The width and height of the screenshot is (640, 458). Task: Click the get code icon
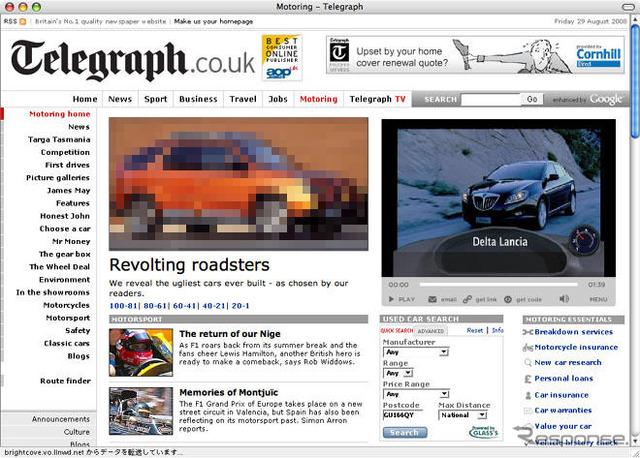(x=508, y=299)
